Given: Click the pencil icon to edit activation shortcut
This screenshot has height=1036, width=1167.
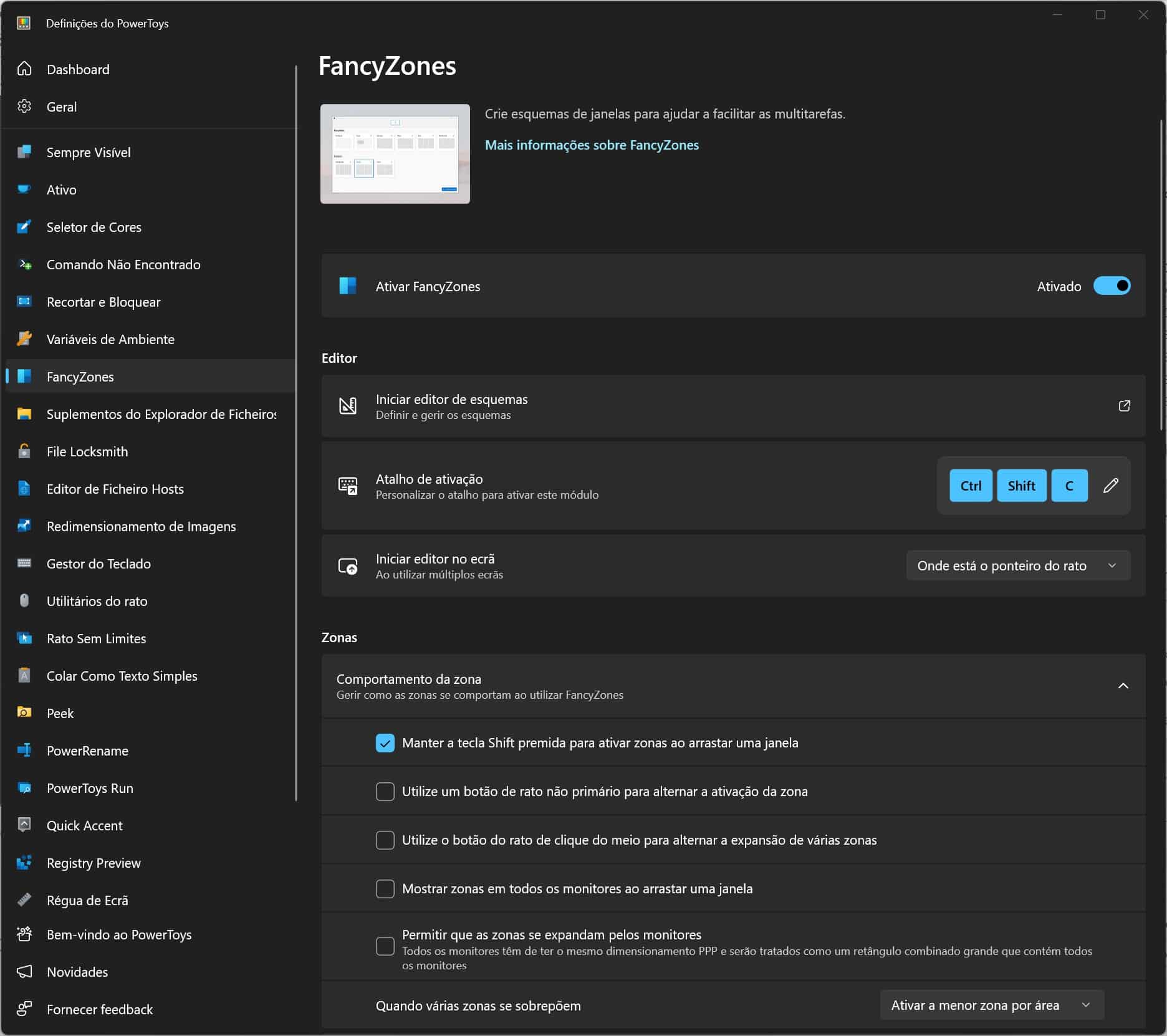Looking at the screenshot, I should pyautogui.click(x=1110, y=486).
